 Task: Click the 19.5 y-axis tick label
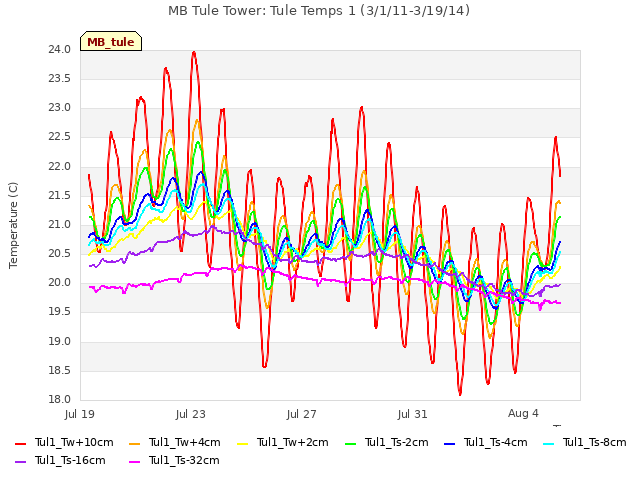click(x=60, y=312)
